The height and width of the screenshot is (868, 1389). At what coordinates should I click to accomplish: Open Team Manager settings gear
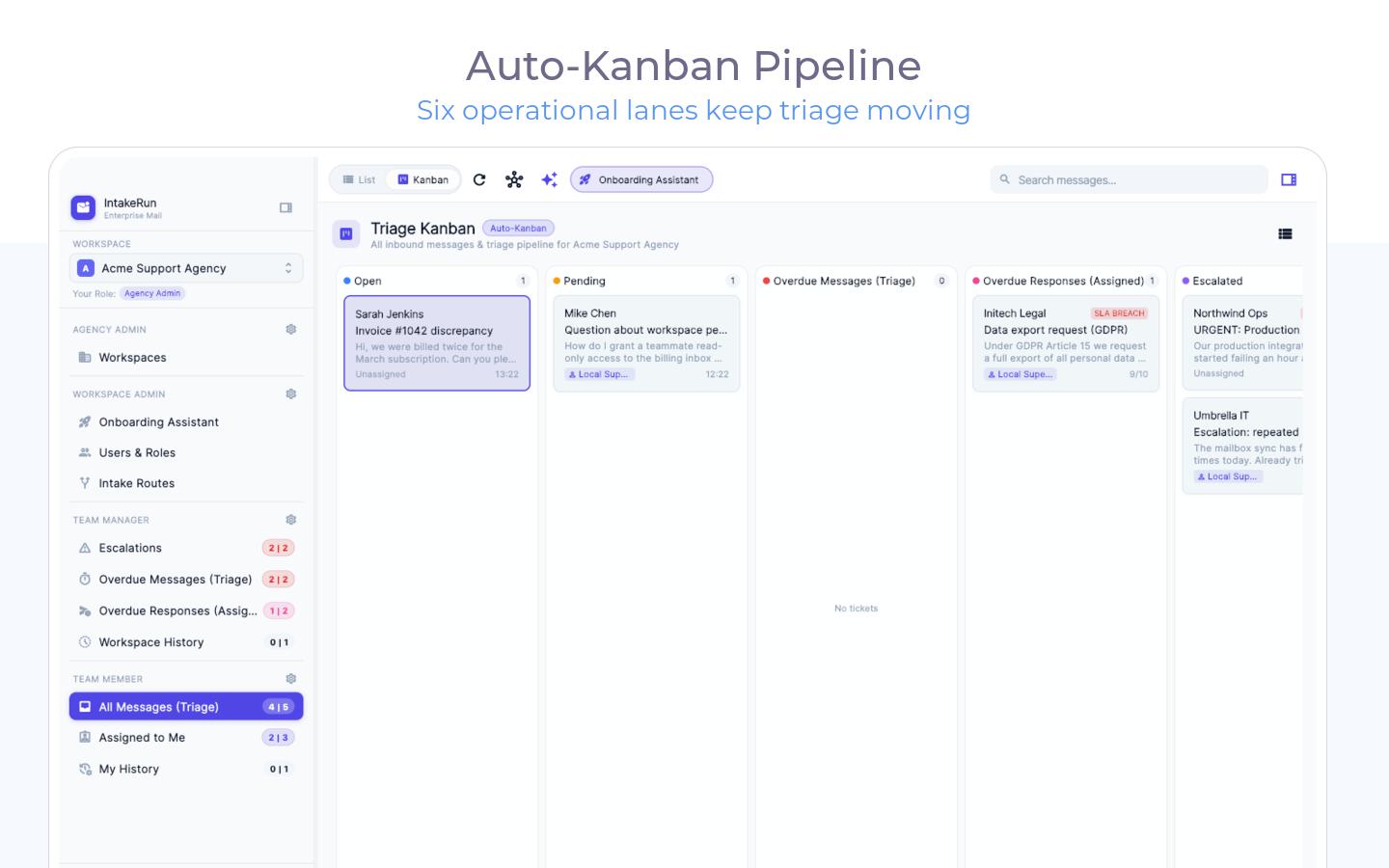(x=291, y=520)
